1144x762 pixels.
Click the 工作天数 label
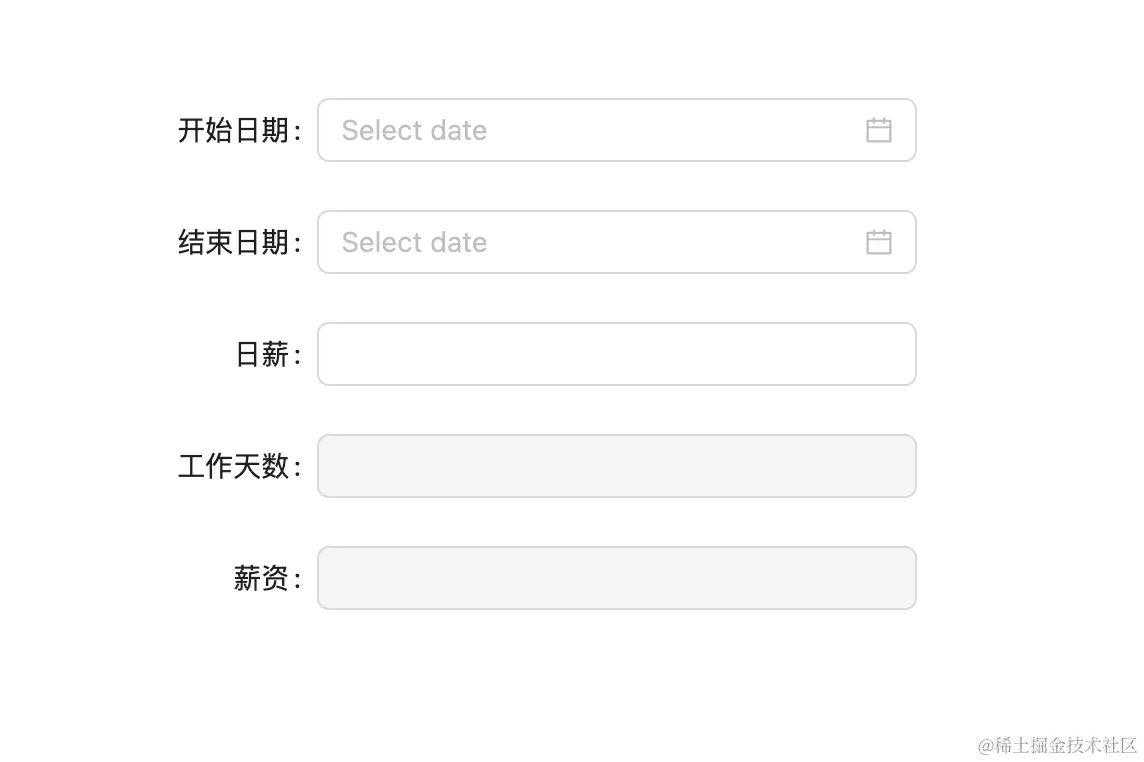tap(234, 466)
